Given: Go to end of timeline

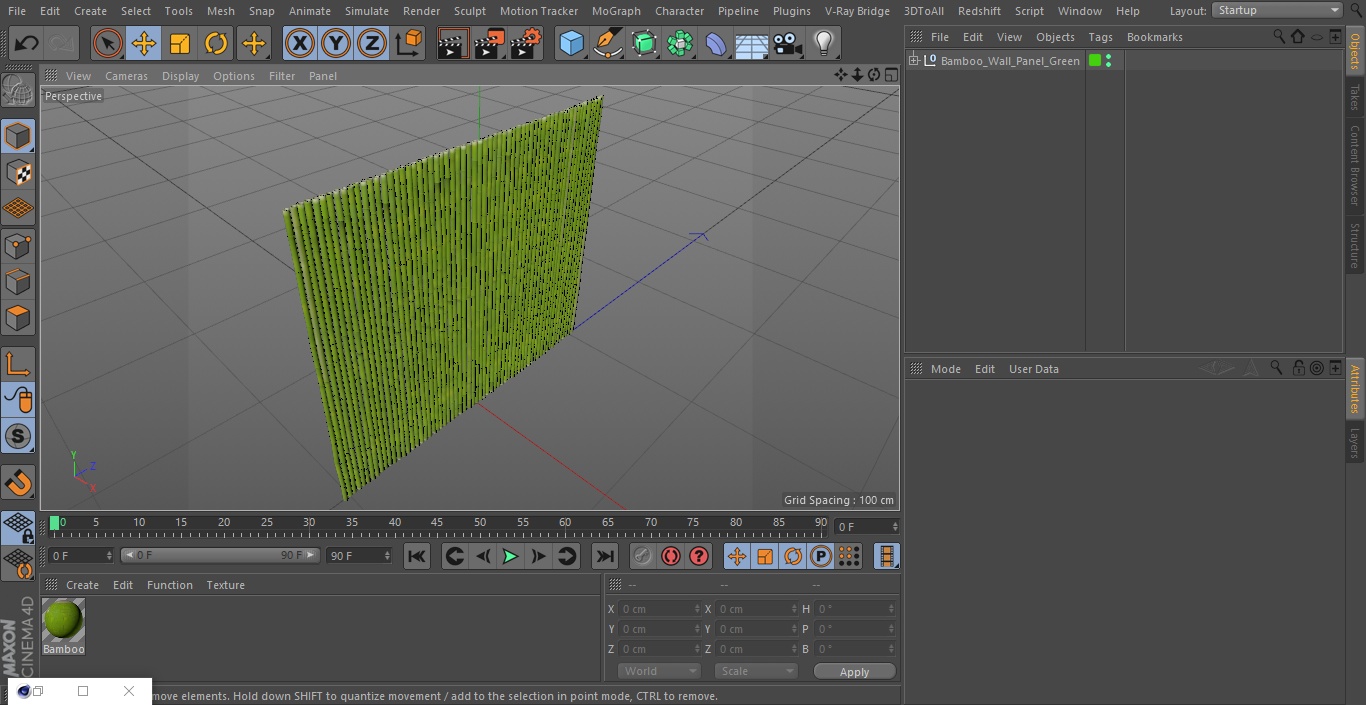Looking at the screenshot, I should pyautogui.click(x=605, y=556).
